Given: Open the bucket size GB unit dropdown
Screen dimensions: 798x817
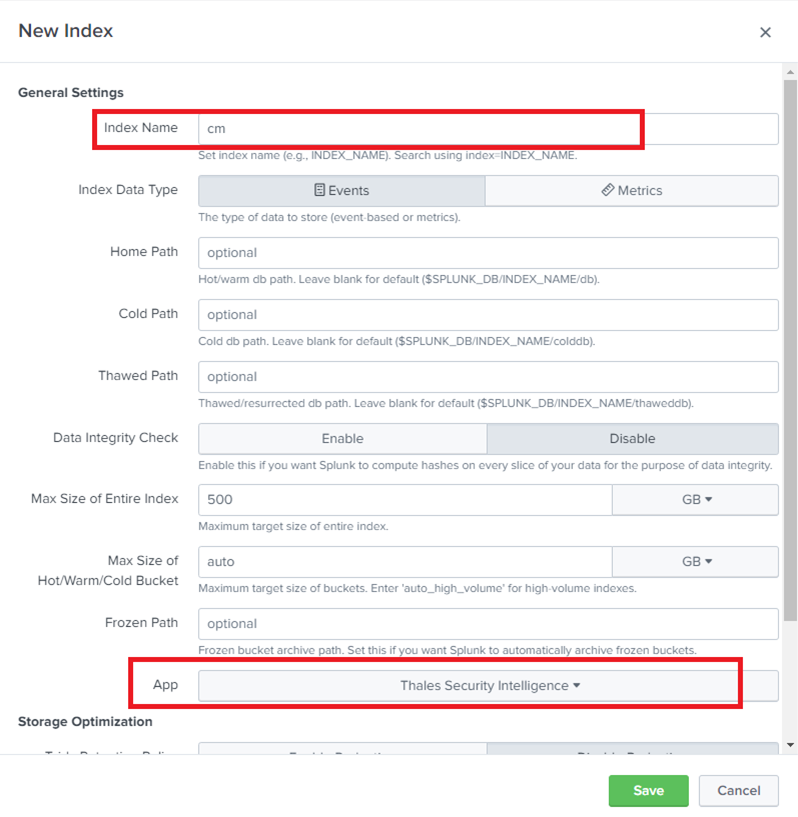Looking at the screenshot, I should click(695, 561).
